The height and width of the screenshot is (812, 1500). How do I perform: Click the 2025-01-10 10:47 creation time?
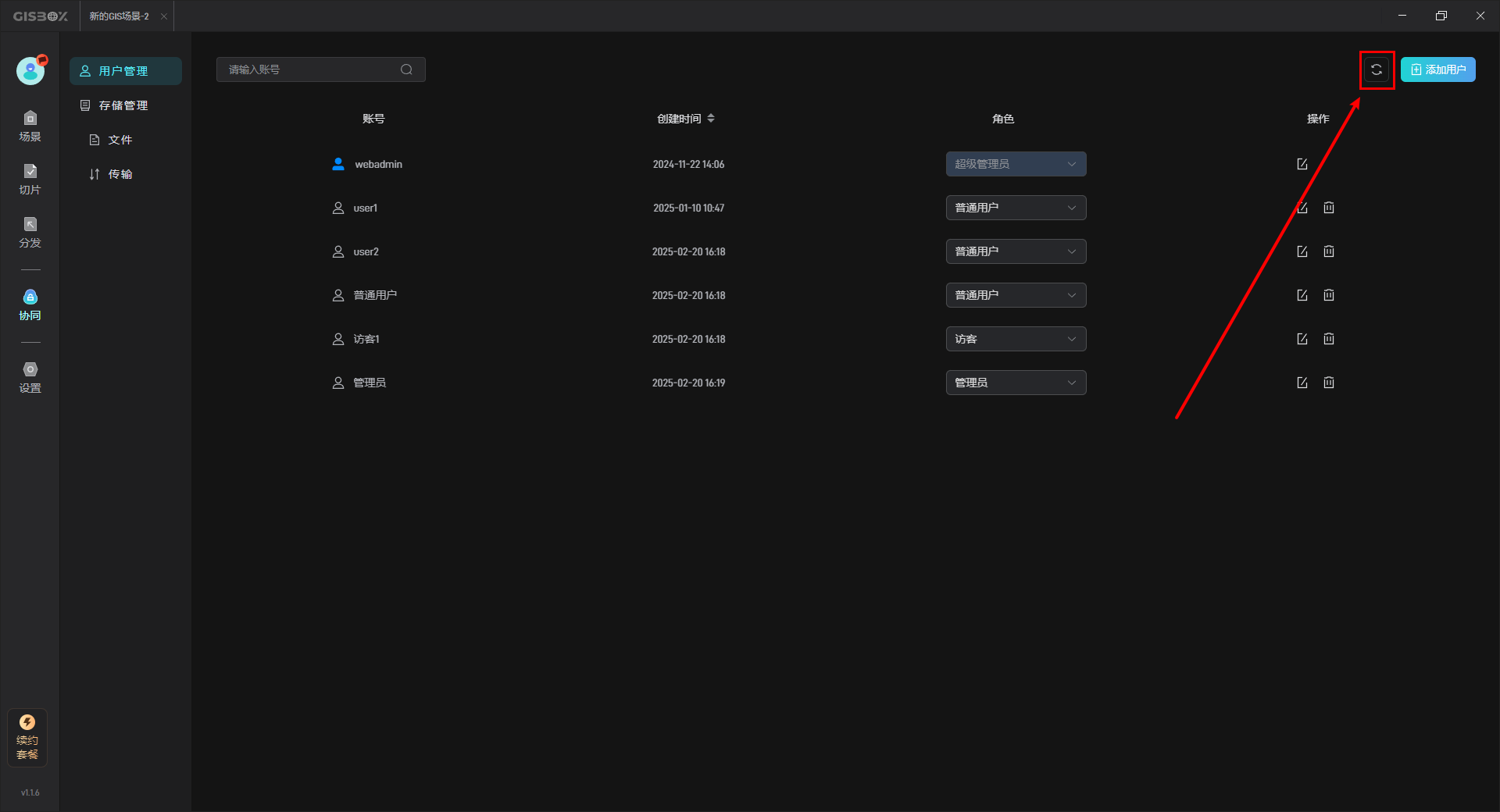tap(688, 208)
